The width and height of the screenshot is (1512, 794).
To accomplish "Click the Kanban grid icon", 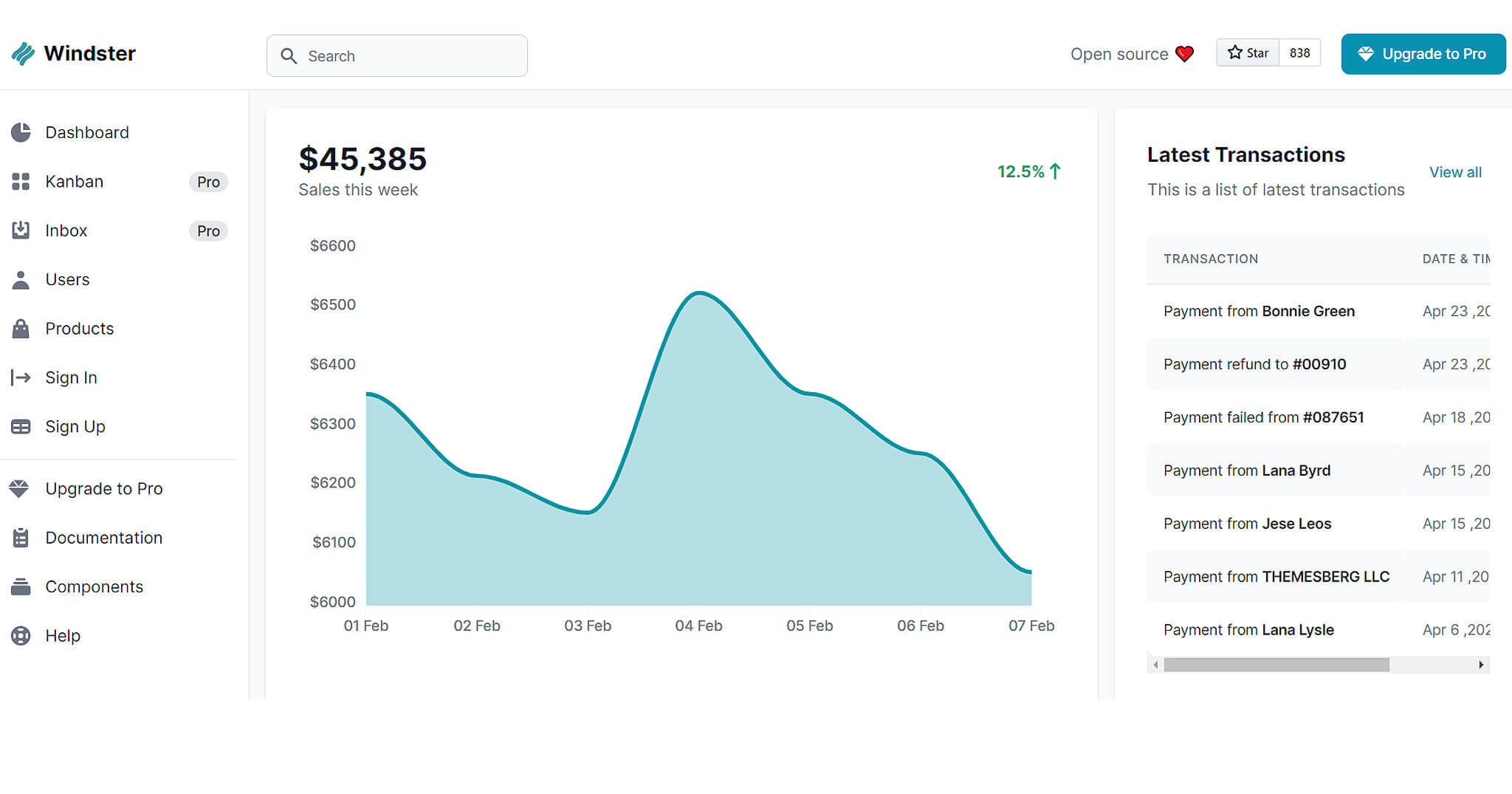I will [21, 182].
